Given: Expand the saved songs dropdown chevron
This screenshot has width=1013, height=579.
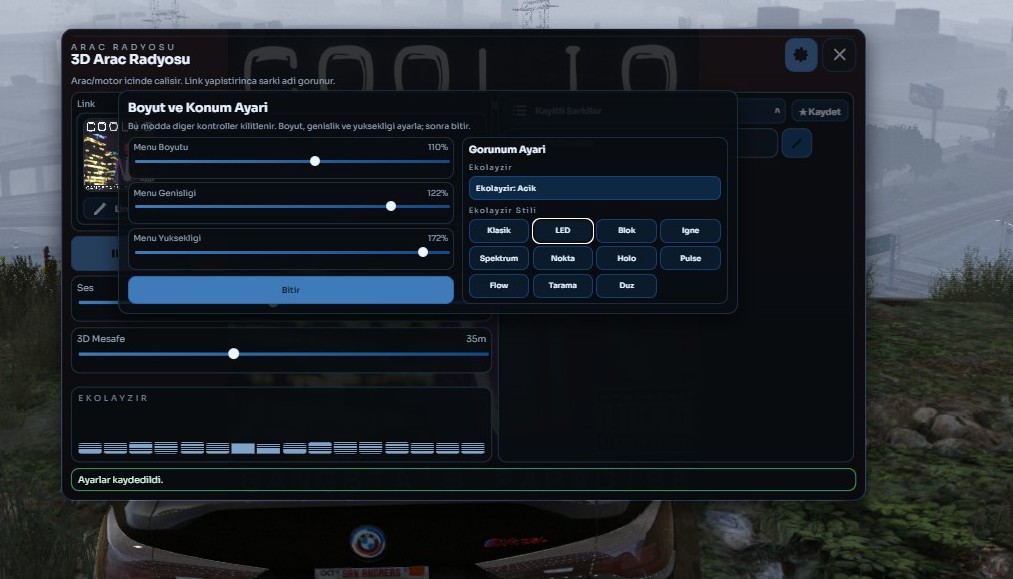Looking at the screenshot, I should (x=777, y=111).
